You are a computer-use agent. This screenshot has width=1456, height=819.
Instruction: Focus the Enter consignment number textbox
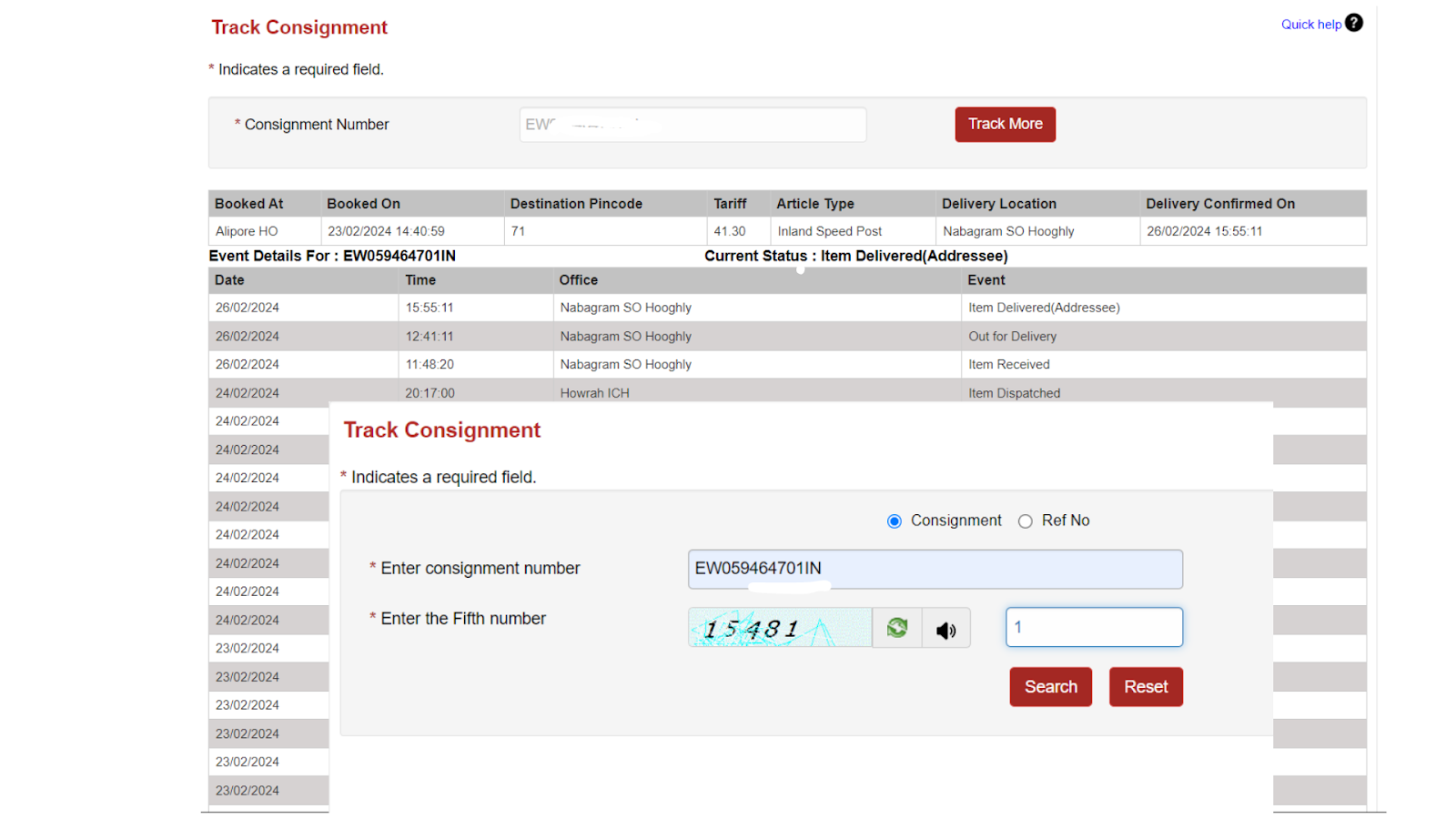pyautogui.click(x=935, y=569)
